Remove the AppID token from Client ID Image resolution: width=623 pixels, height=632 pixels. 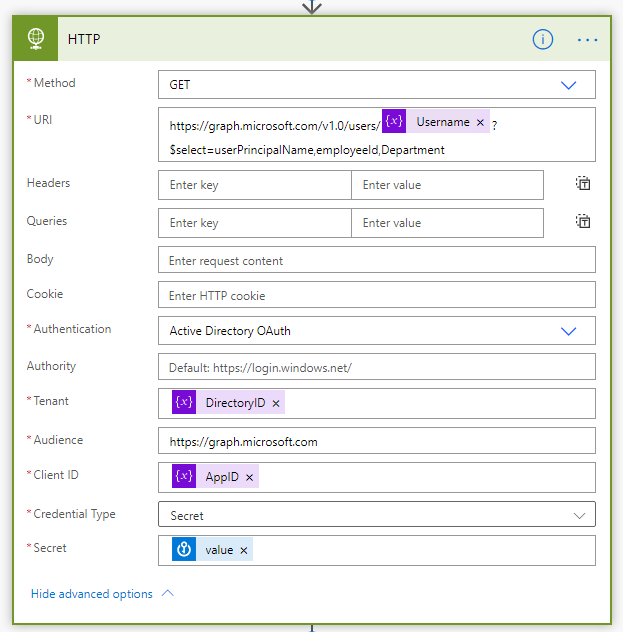tap(249, 478)
